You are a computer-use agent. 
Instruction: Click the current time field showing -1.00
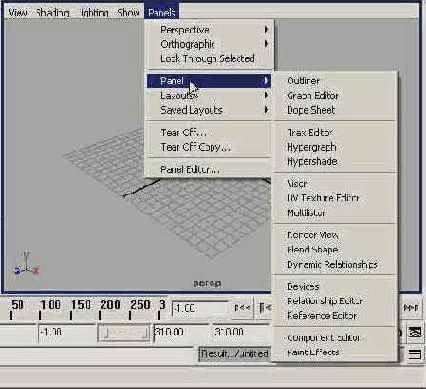coord(200,308)
